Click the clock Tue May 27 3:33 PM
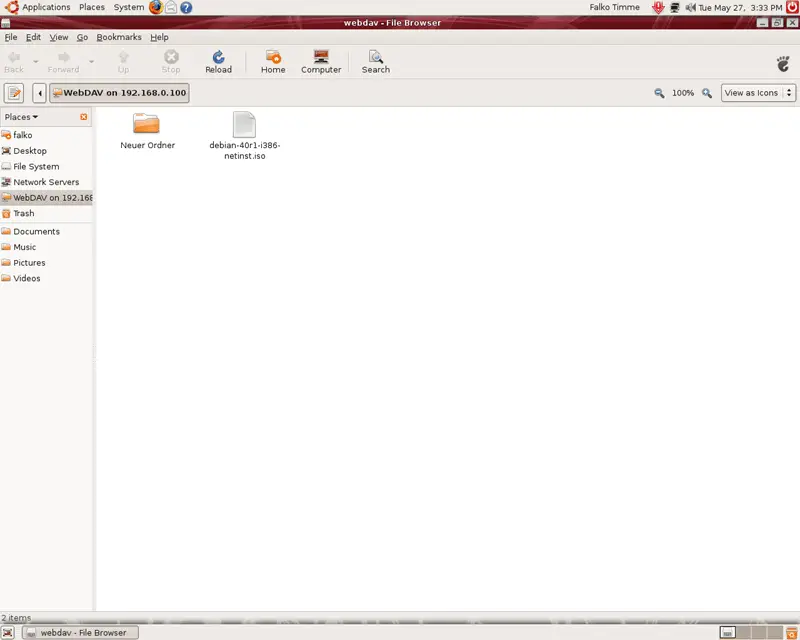 (x=740, y=8)
